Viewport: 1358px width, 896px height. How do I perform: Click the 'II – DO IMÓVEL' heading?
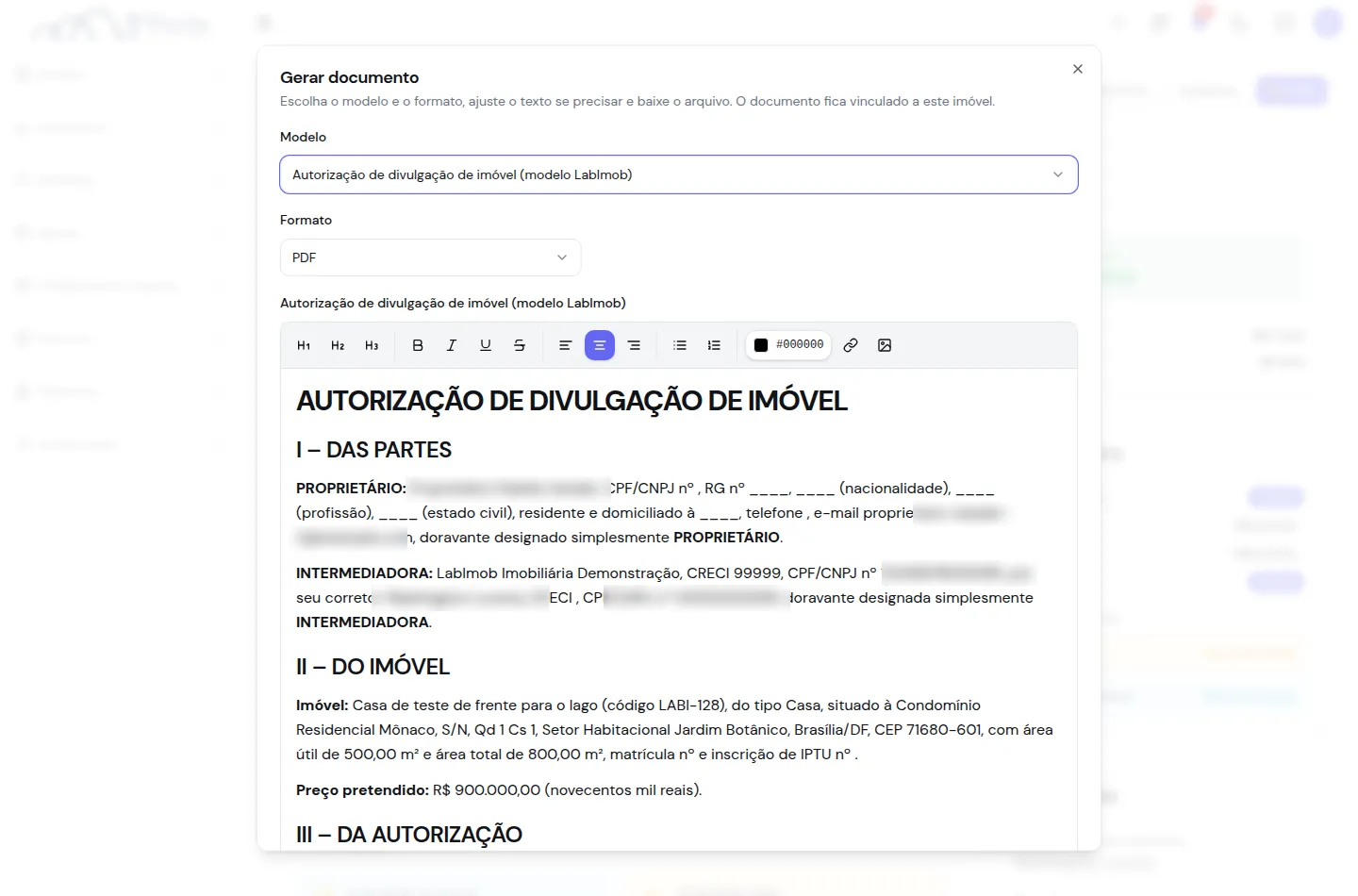coord(373,667)
